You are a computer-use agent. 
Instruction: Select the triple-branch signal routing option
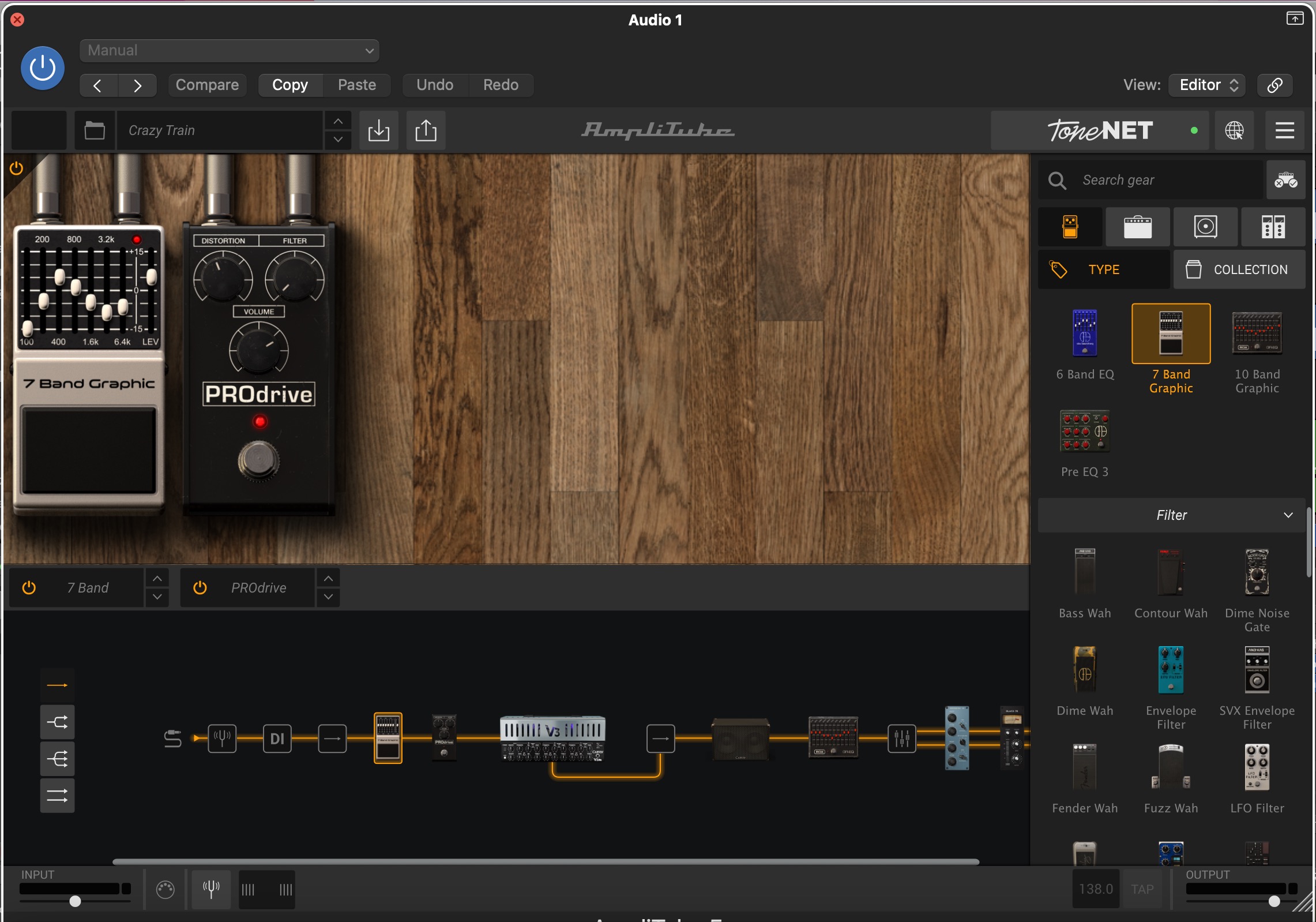[57, 759]
